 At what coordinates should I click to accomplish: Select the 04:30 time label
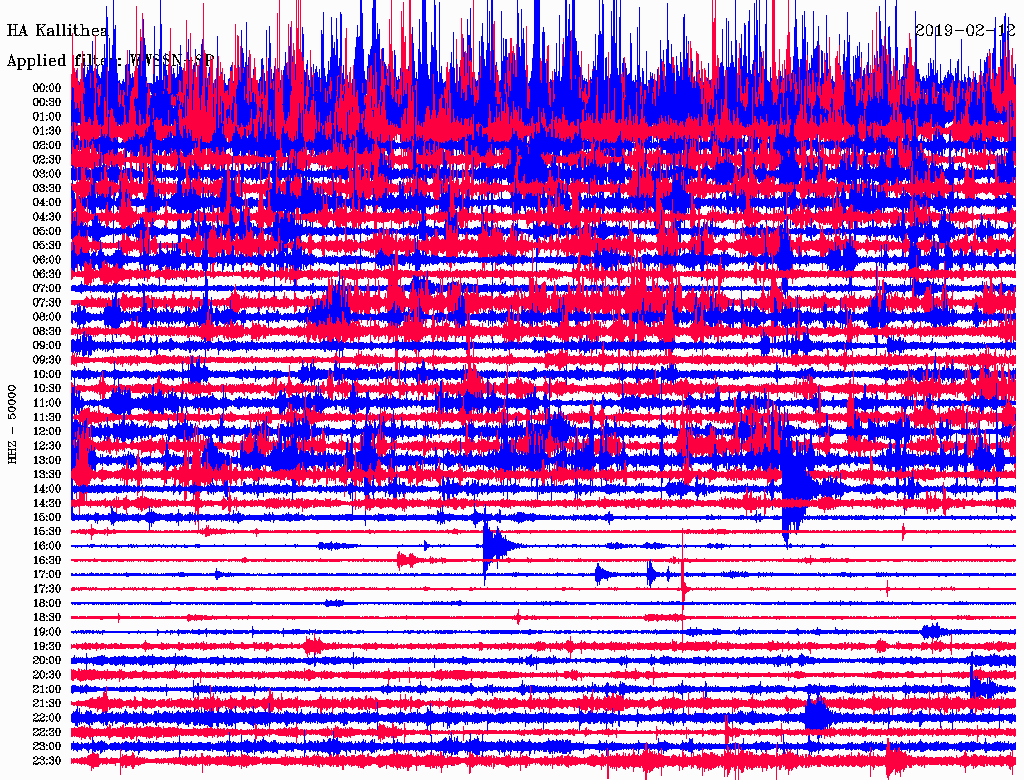46,217
